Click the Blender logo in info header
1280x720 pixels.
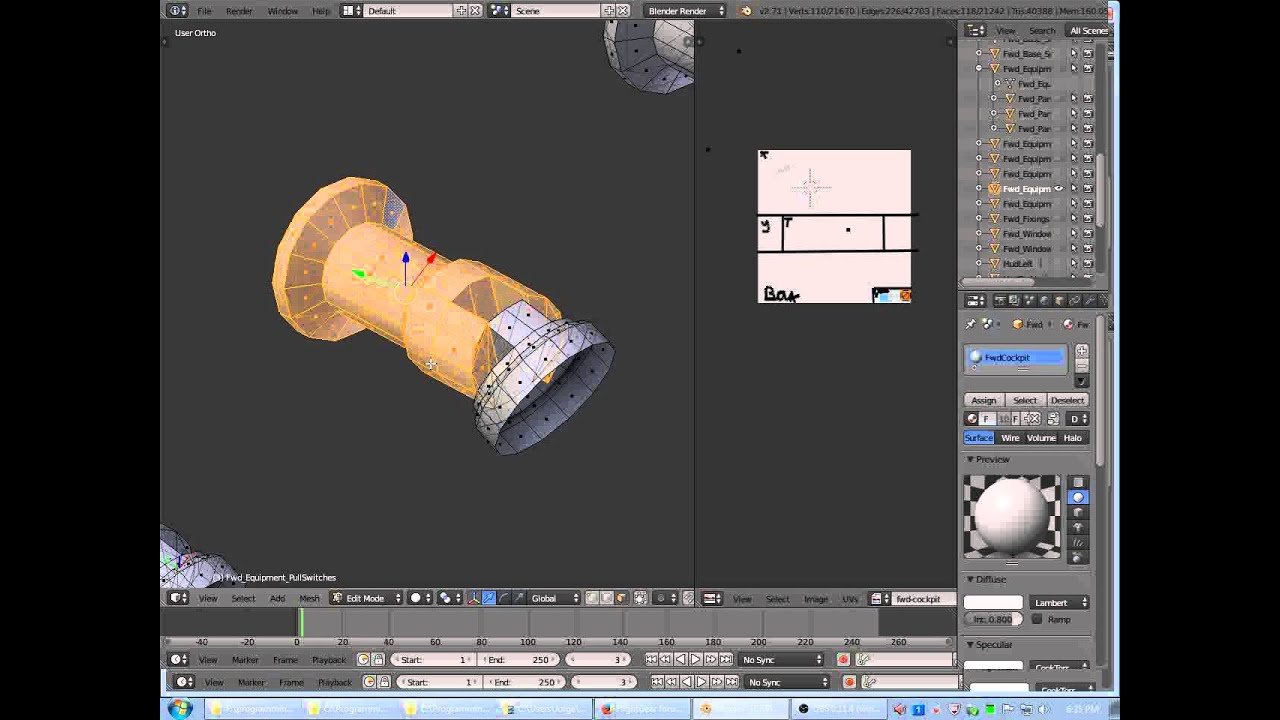[x=746, y=11]
